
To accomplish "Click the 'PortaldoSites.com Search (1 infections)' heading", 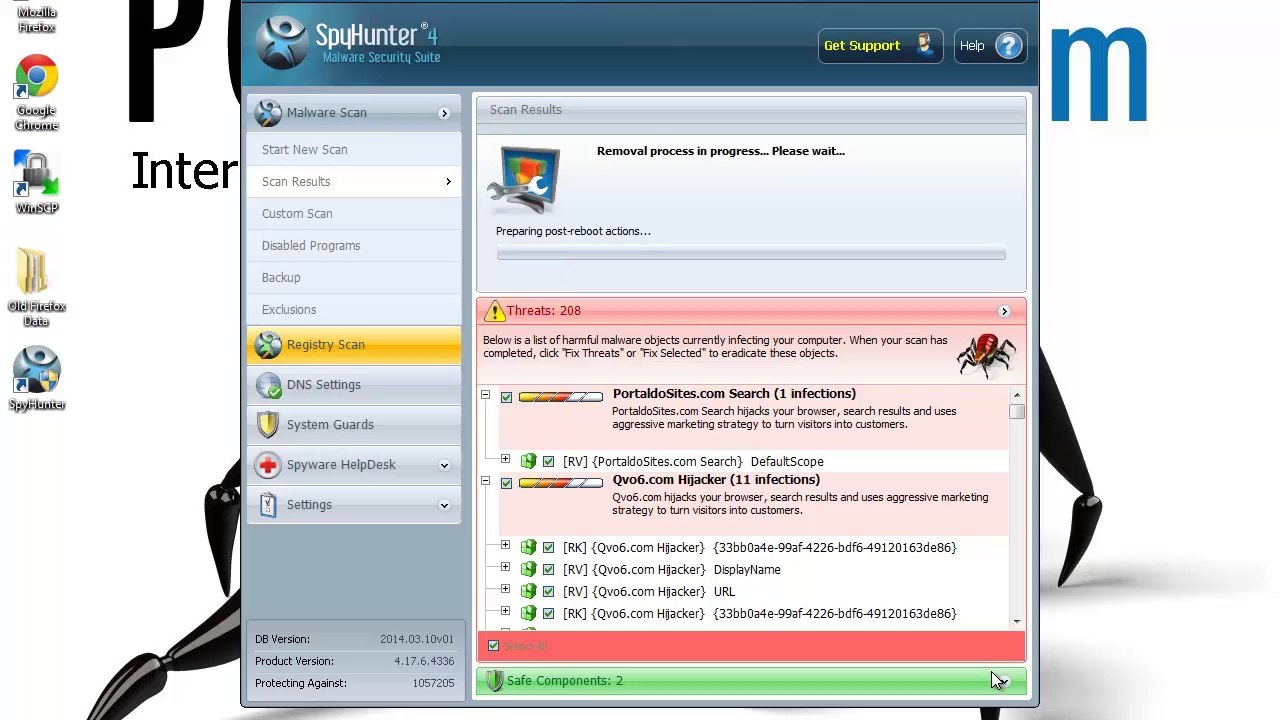I will [x=734, y=394].
